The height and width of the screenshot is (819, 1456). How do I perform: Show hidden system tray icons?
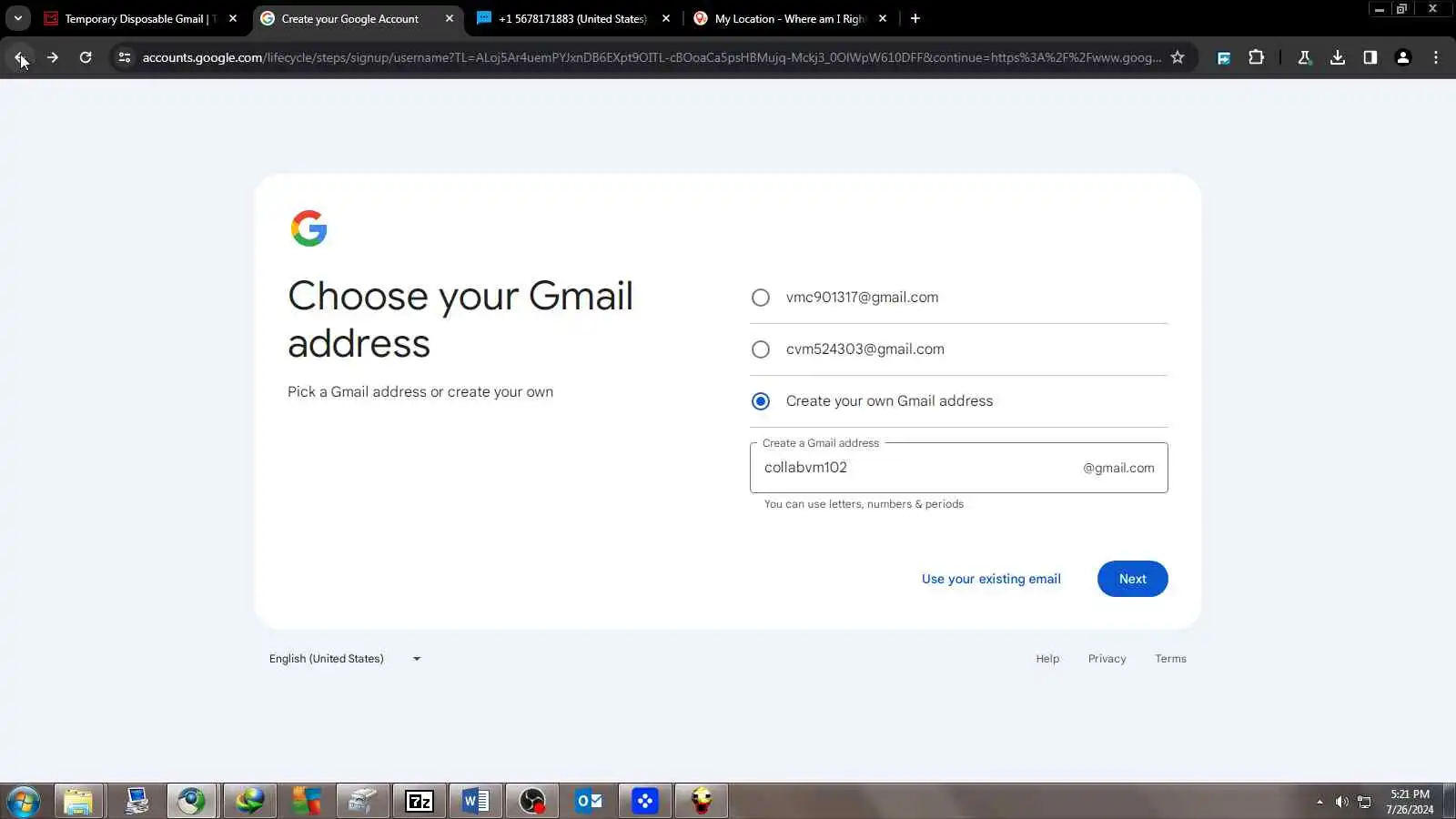(x=1319, y=802)
